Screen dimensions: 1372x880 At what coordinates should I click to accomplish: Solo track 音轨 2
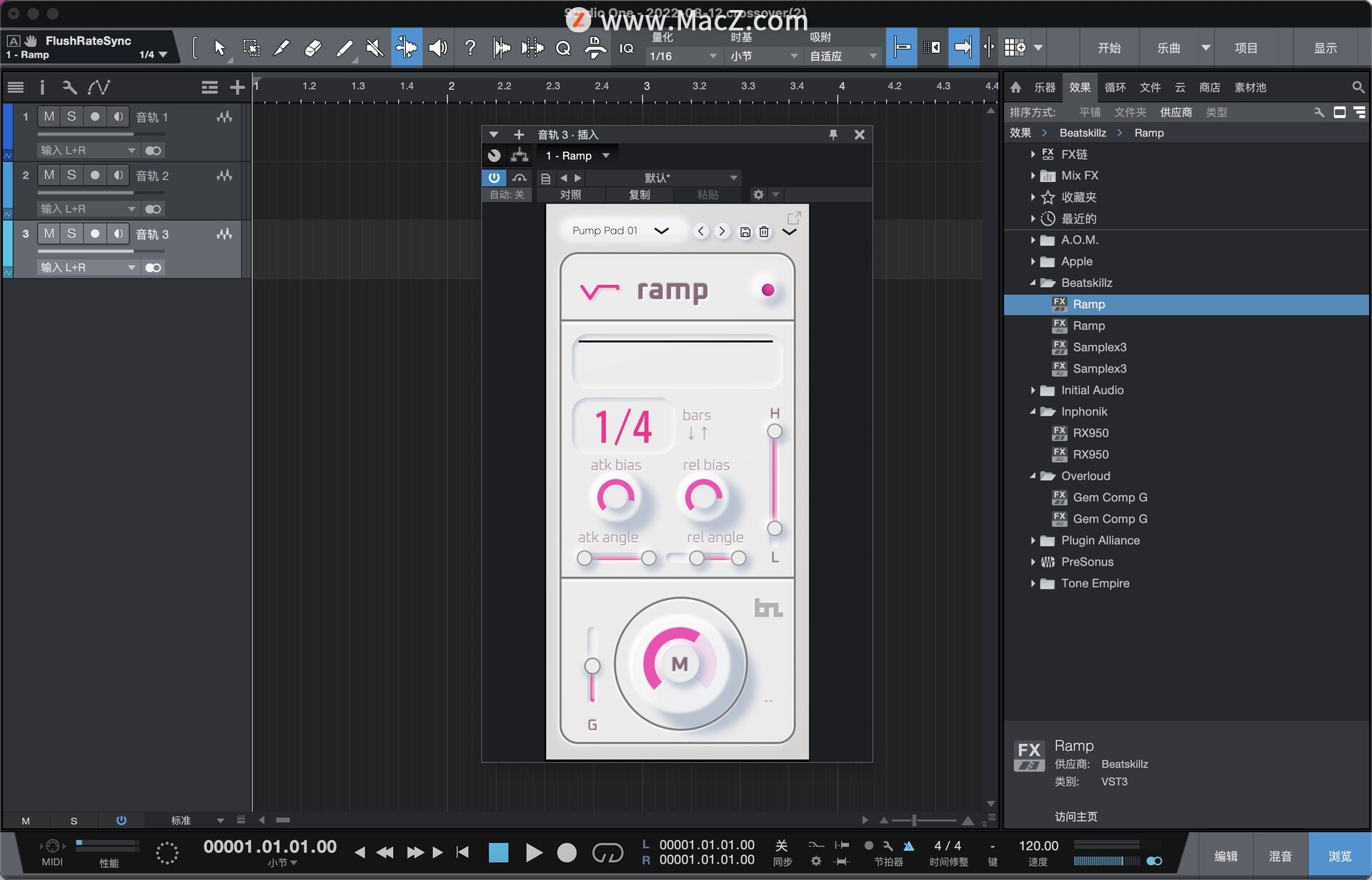[71, 175]
